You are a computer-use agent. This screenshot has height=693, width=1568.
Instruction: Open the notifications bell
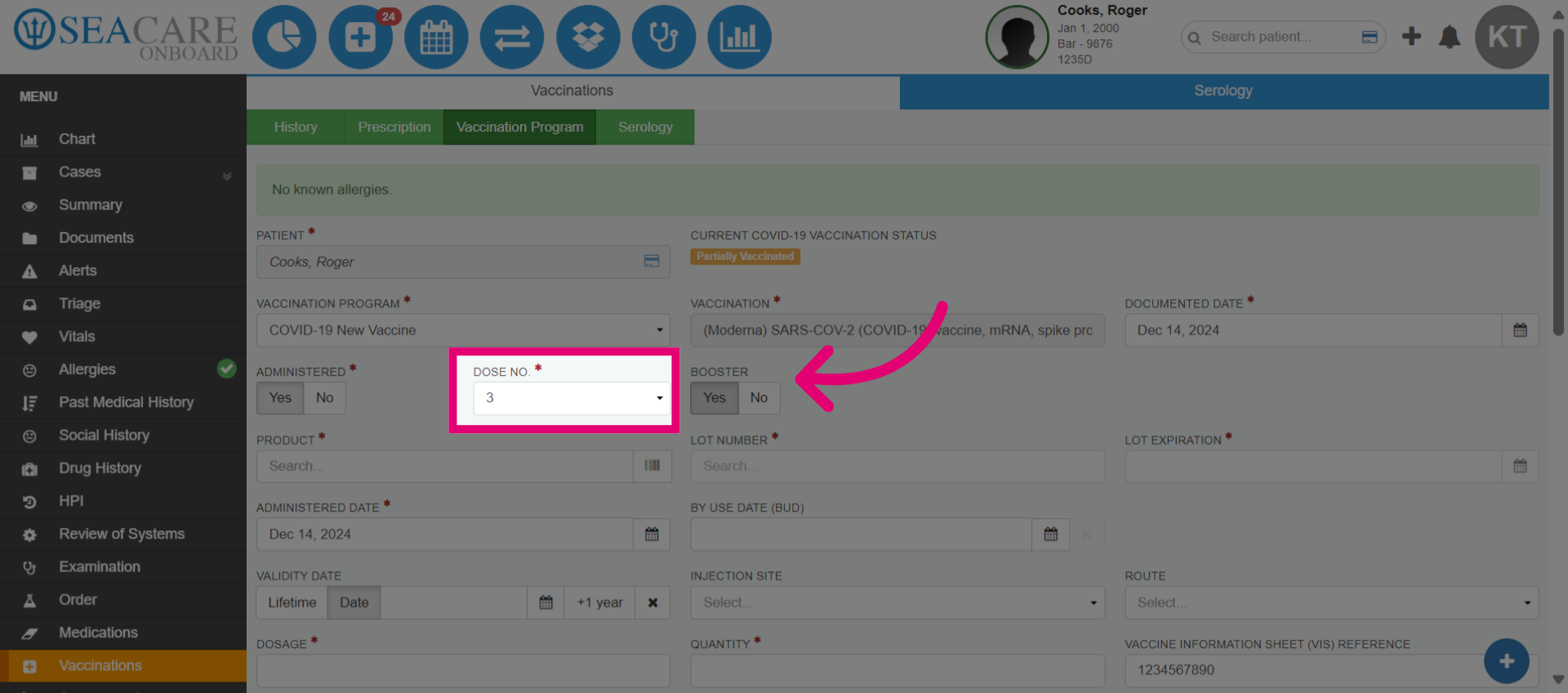(1450, 37)
